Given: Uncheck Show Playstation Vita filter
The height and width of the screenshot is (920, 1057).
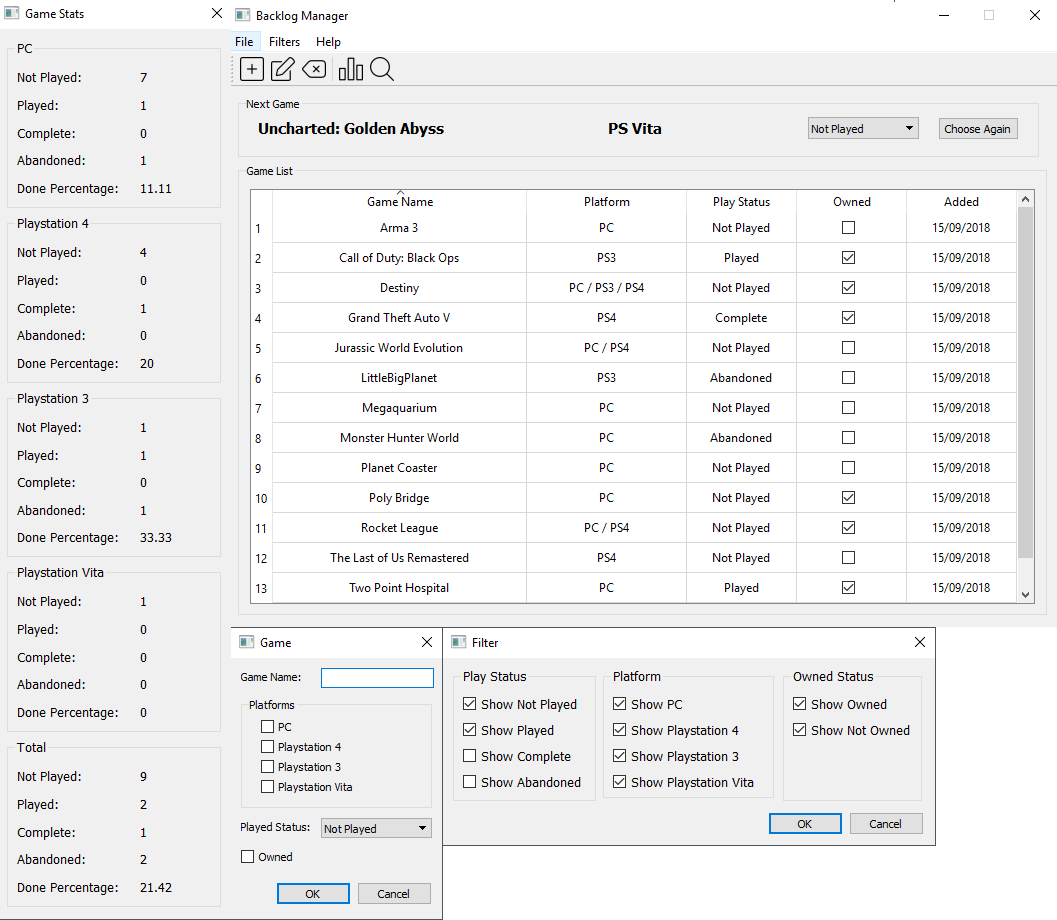Looking at the screenshot, I should pyautogui.click(x=620, y=782).
